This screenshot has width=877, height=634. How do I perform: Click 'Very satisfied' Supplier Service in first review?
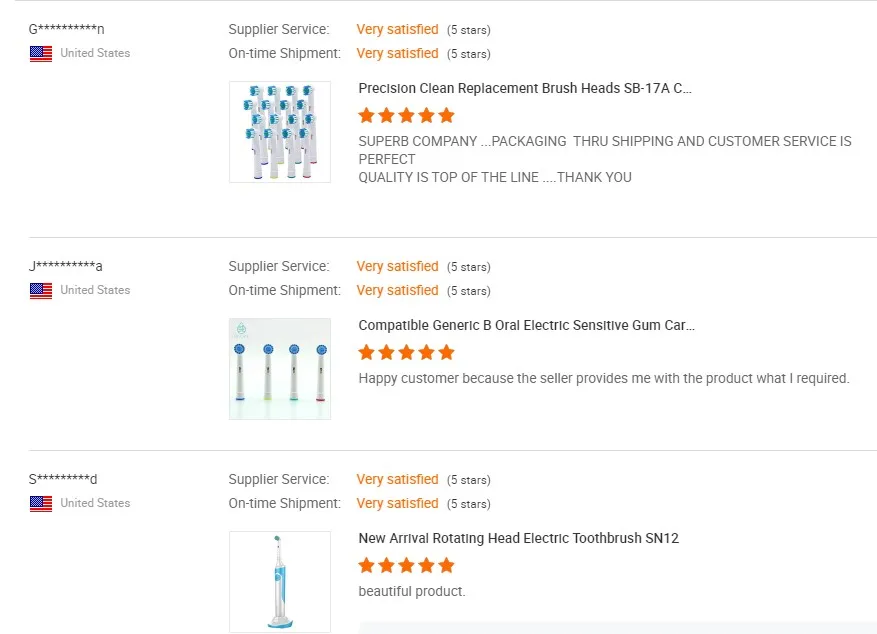[397, 29]
